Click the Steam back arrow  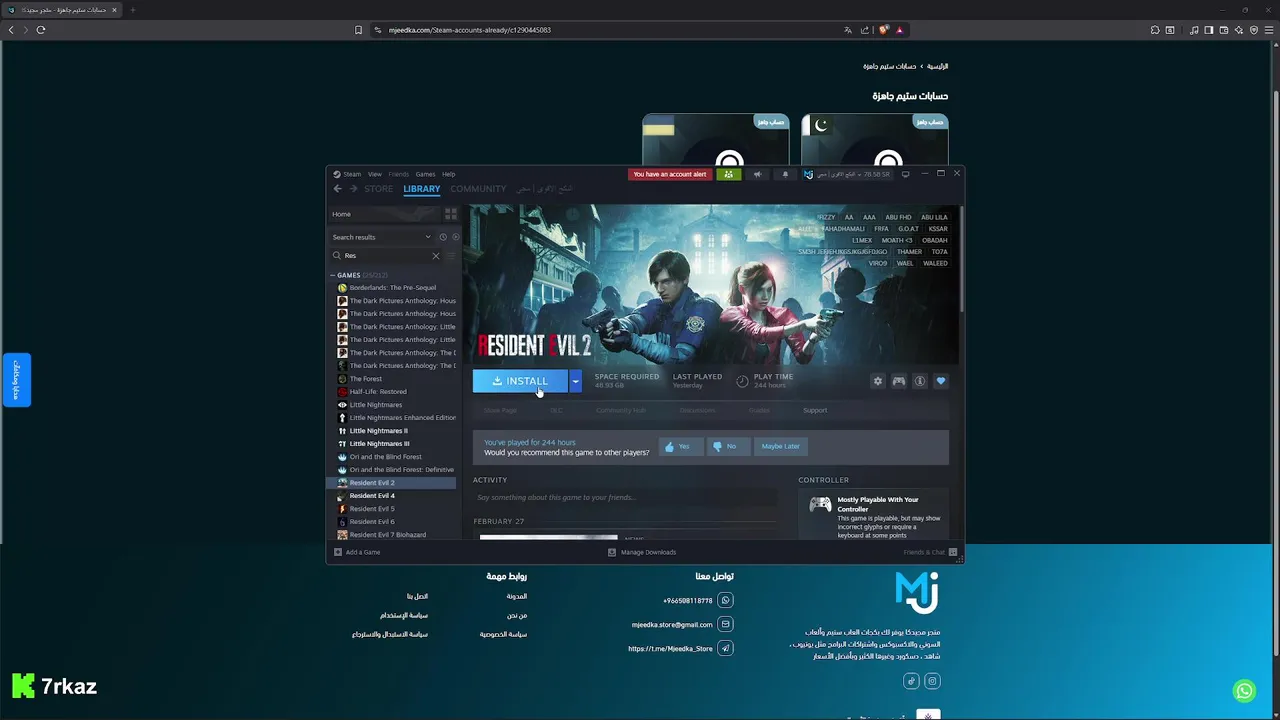coord(338,189)
